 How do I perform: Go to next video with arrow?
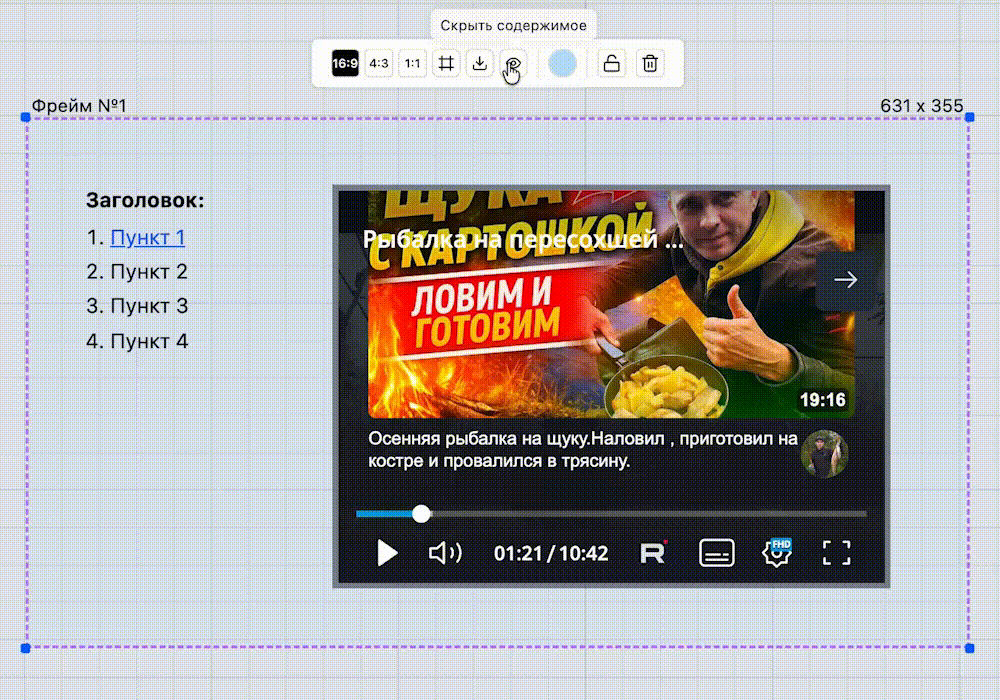tap(845, 280)
